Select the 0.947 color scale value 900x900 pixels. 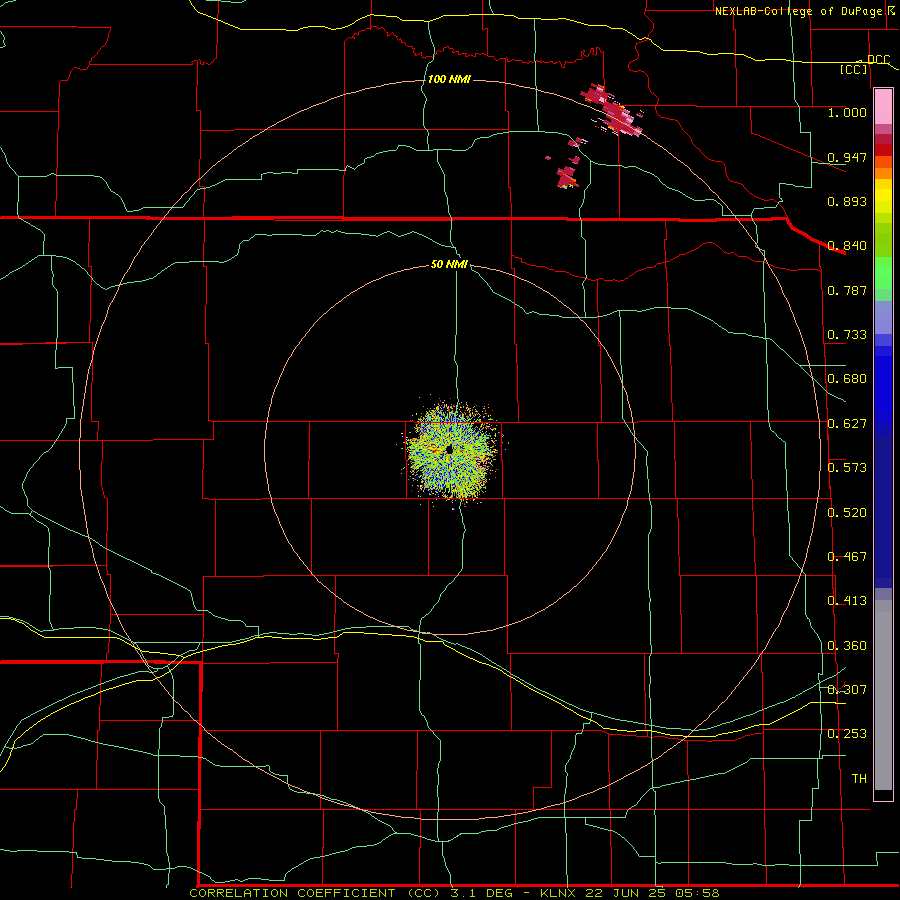point(847,157)
